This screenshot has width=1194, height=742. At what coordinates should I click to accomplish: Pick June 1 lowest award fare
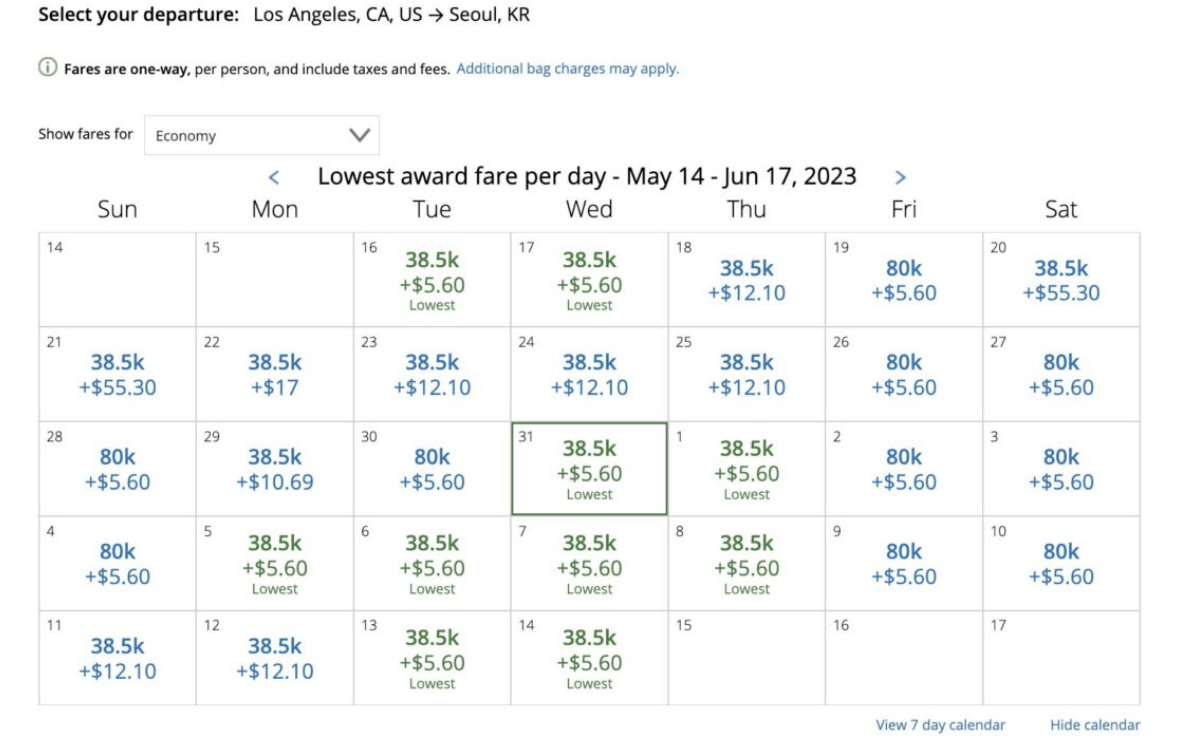[x=746, y=468]
